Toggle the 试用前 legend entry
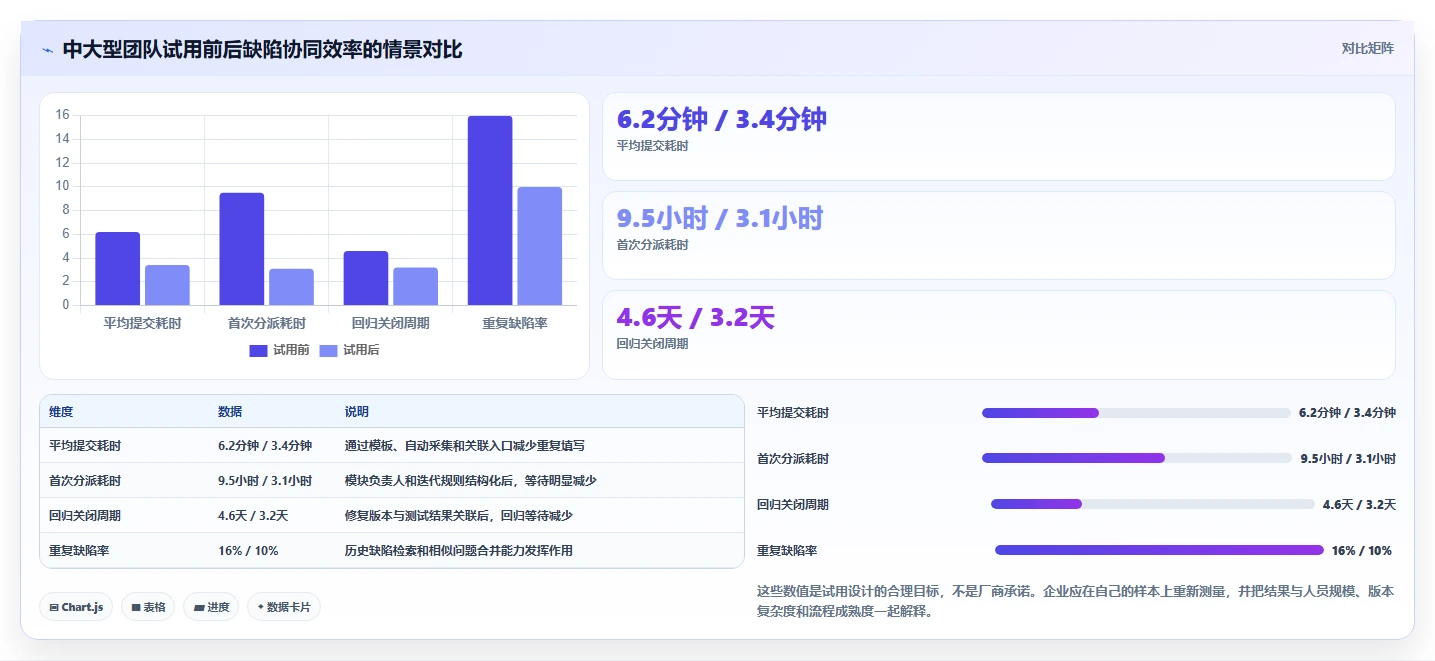Screen dimensions: 1435x661 279,350
